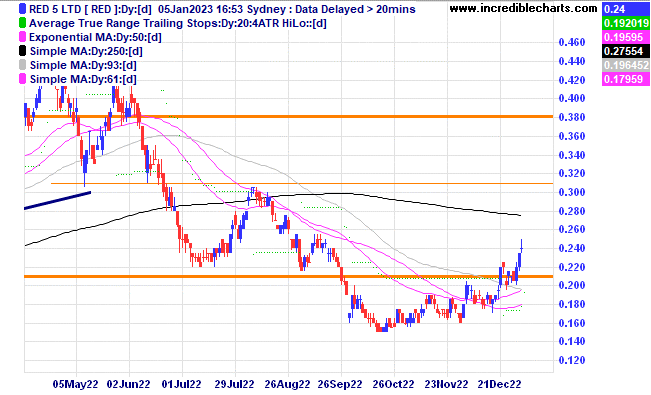The width and height of the screenshot is (651, 395).
Task: Select the Simple MA:Dy:93 legend label
Action: pyautogui.click(x=83, y=65)
